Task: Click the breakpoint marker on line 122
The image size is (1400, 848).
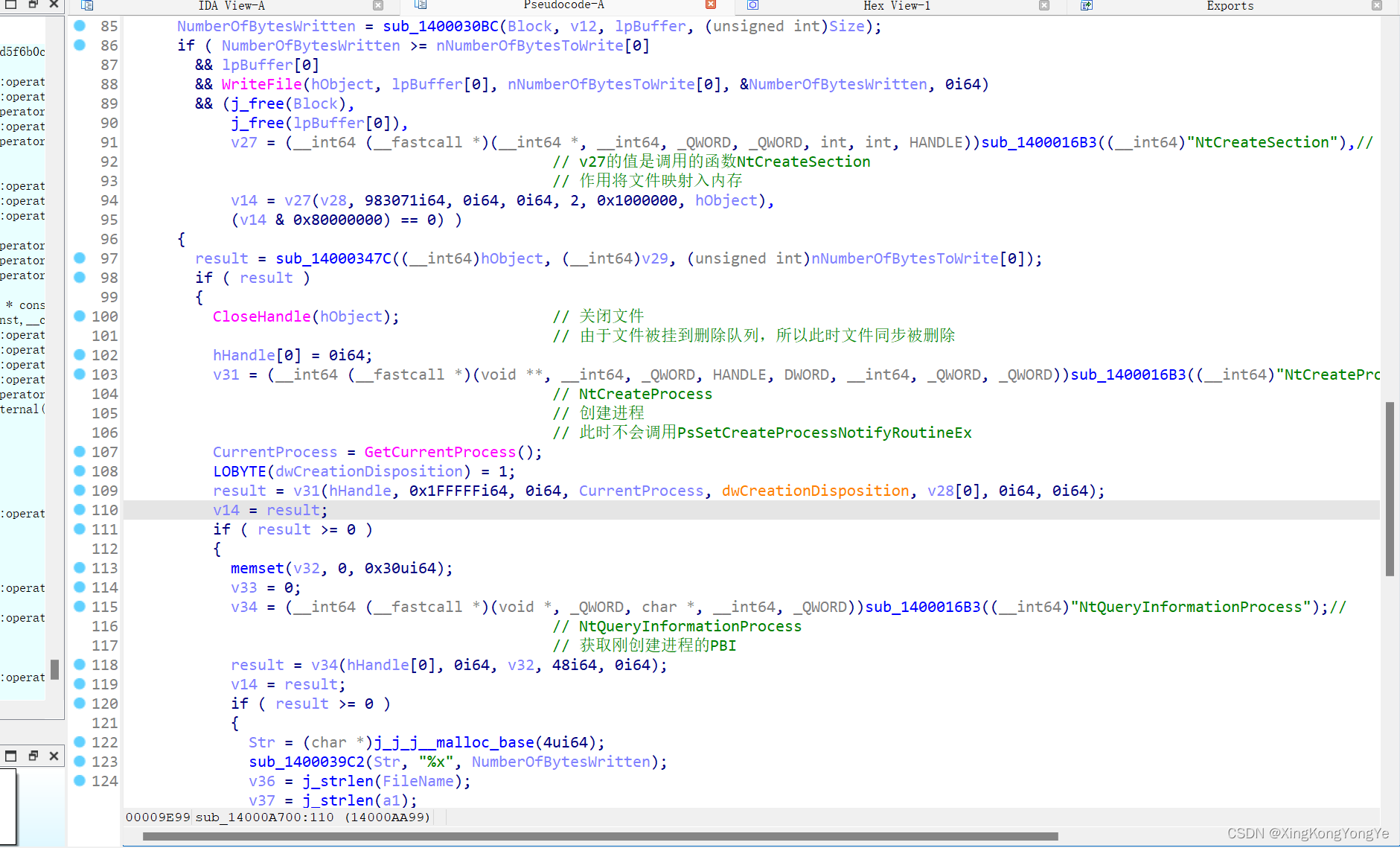Action: tap(80, 742)
